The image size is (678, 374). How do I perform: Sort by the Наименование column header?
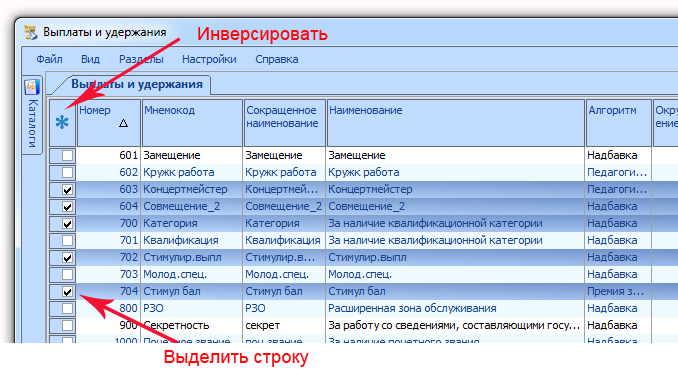pos(456,123)
